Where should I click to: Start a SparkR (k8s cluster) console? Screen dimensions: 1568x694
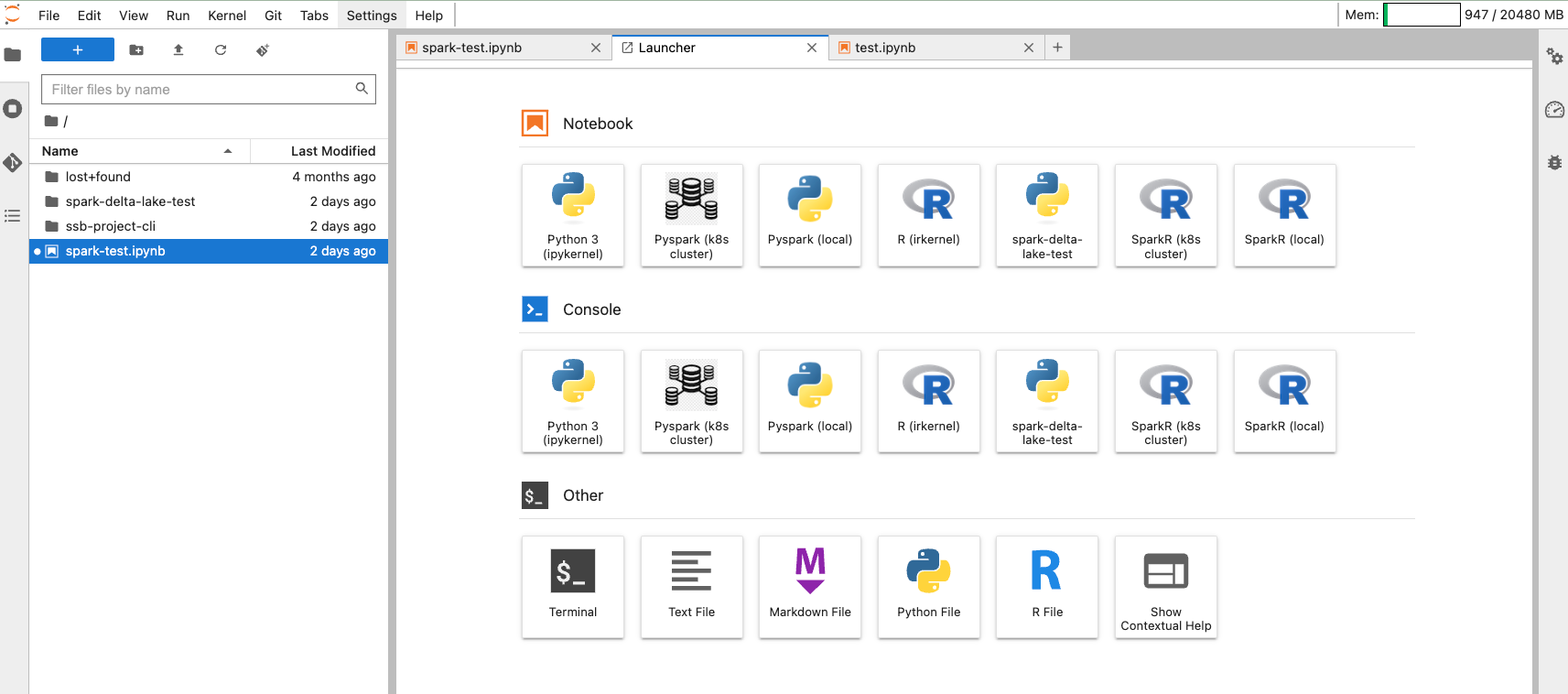tap(1166, 402)
